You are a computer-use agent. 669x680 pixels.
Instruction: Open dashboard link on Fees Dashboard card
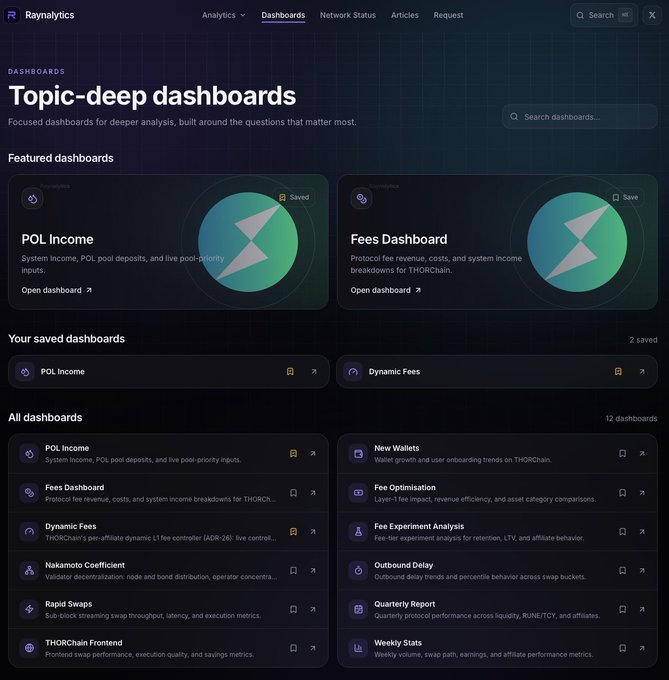tap(385, 290)
